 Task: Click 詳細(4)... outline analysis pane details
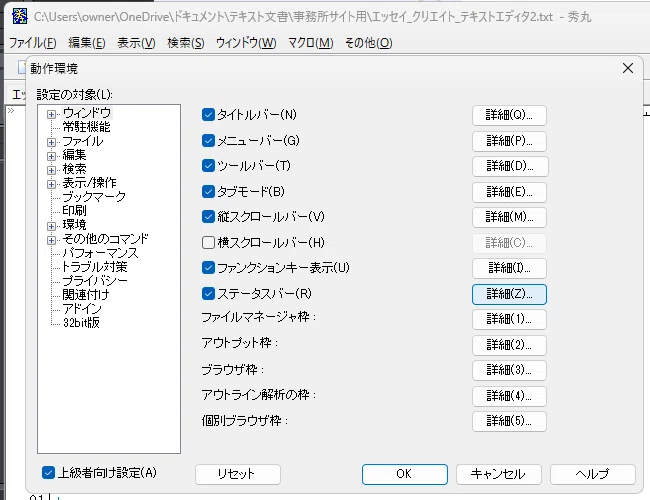point(509,396)
